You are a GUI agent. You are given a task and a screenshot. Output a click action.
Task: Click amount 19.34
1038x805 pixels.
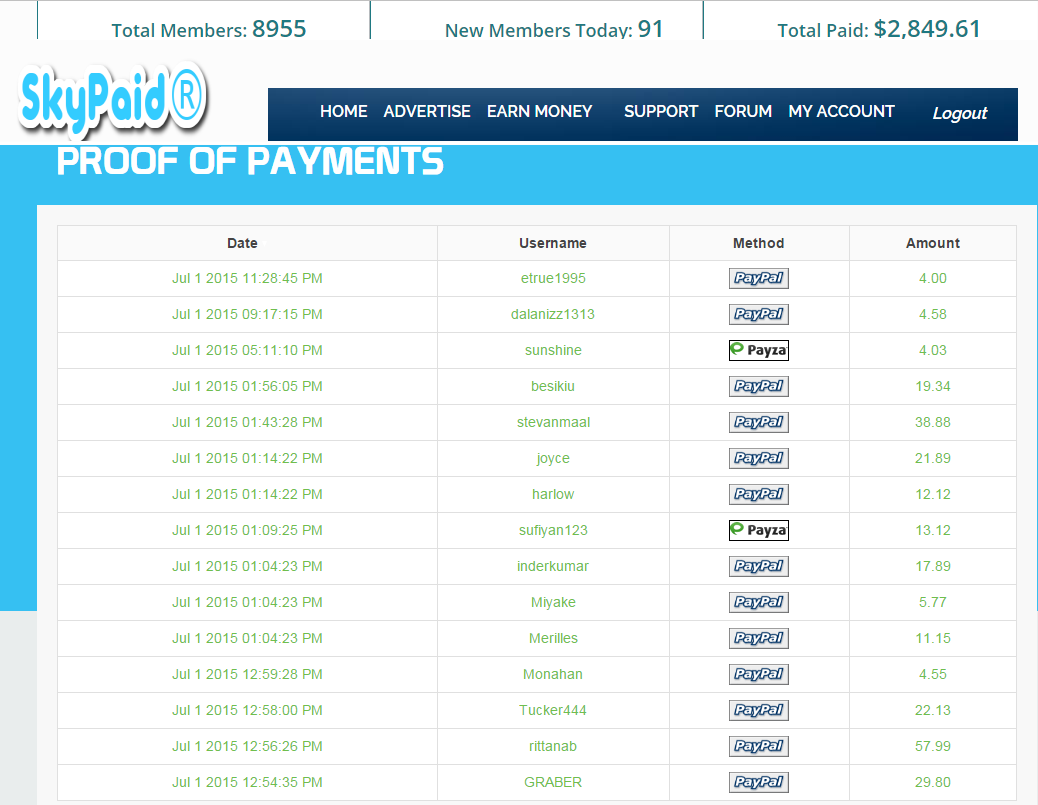click(933, 386)
